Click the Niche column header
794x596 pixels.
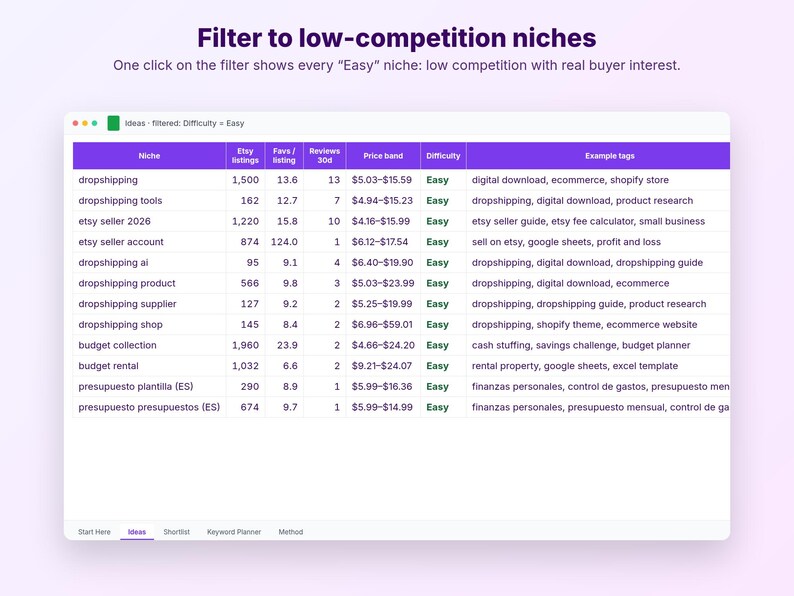pos(149,156)
